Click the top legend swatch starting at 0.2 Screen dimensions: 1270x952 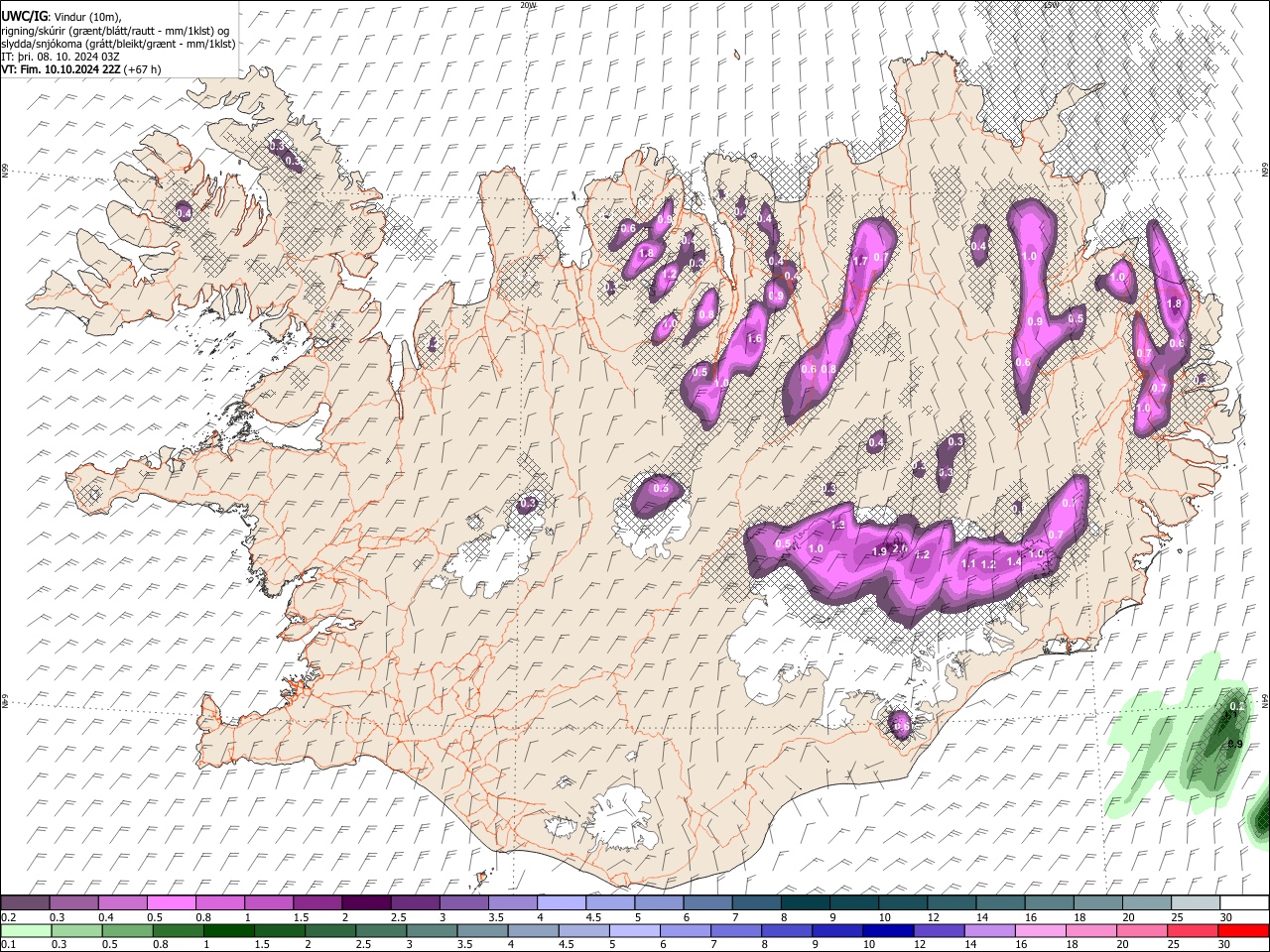tap(25, 903)
